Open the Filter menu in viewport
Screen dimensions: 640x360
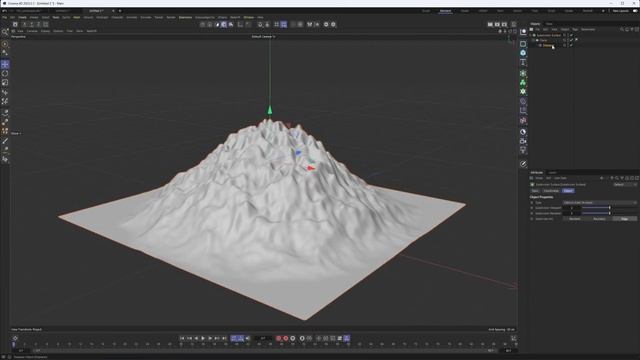click(70, 31)
